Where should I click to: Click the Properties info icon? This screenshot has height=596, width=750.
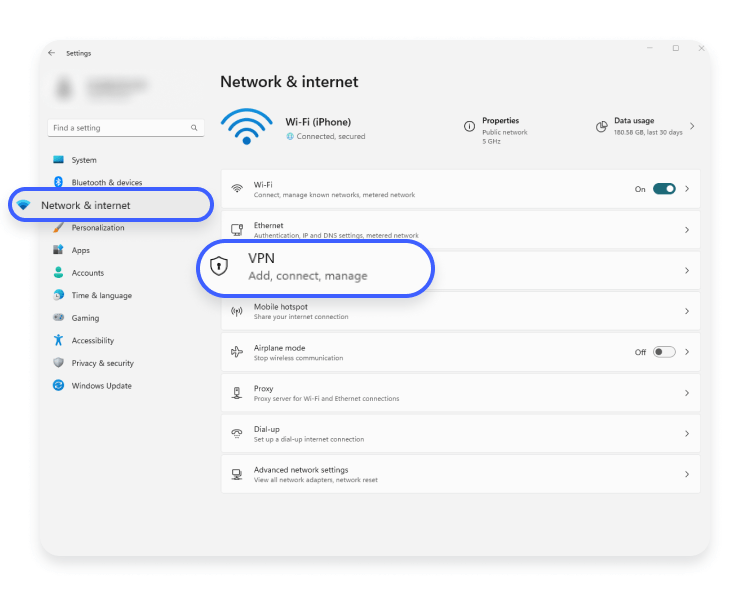tap(469, 127)
